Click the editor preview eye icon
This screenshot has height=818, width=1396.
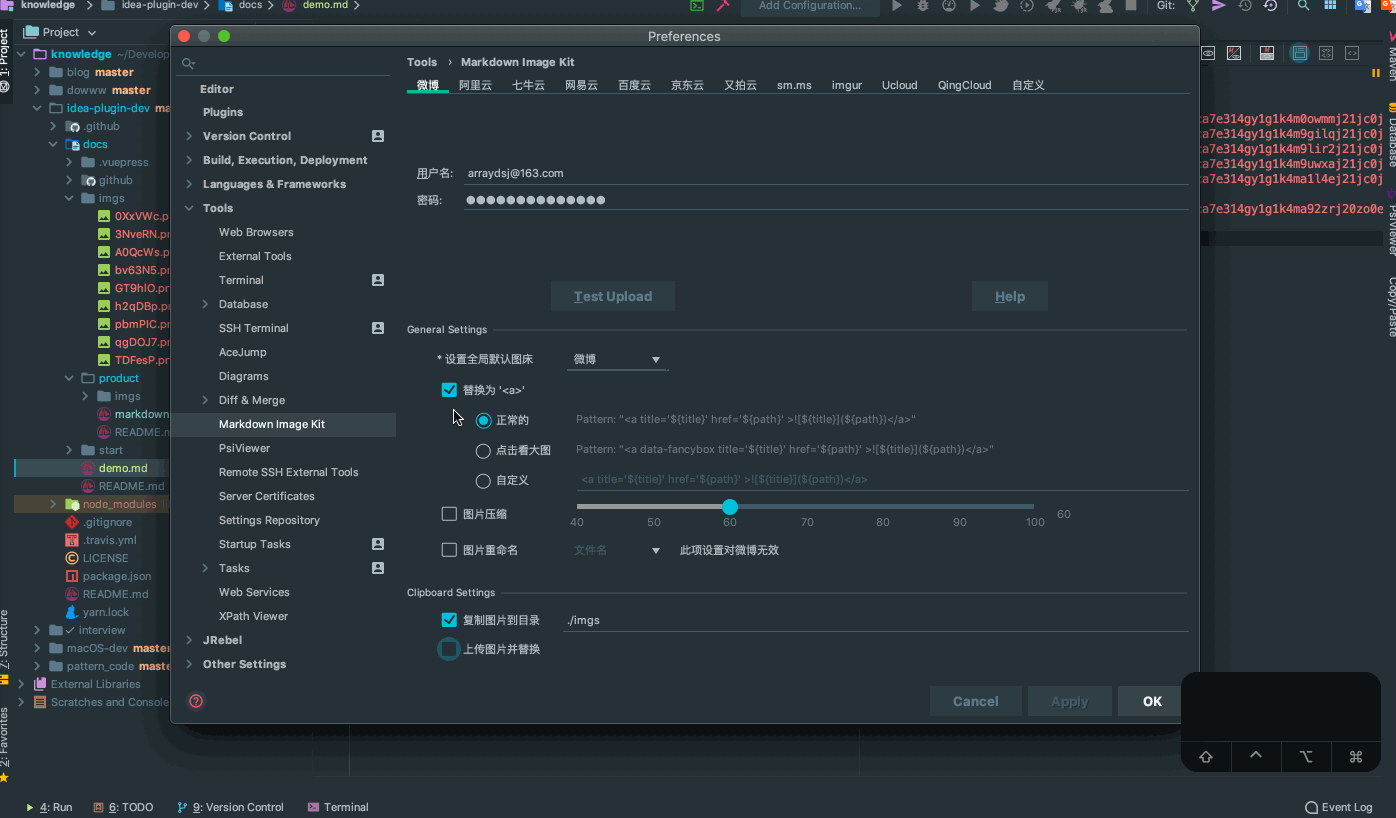[1208, 53]
